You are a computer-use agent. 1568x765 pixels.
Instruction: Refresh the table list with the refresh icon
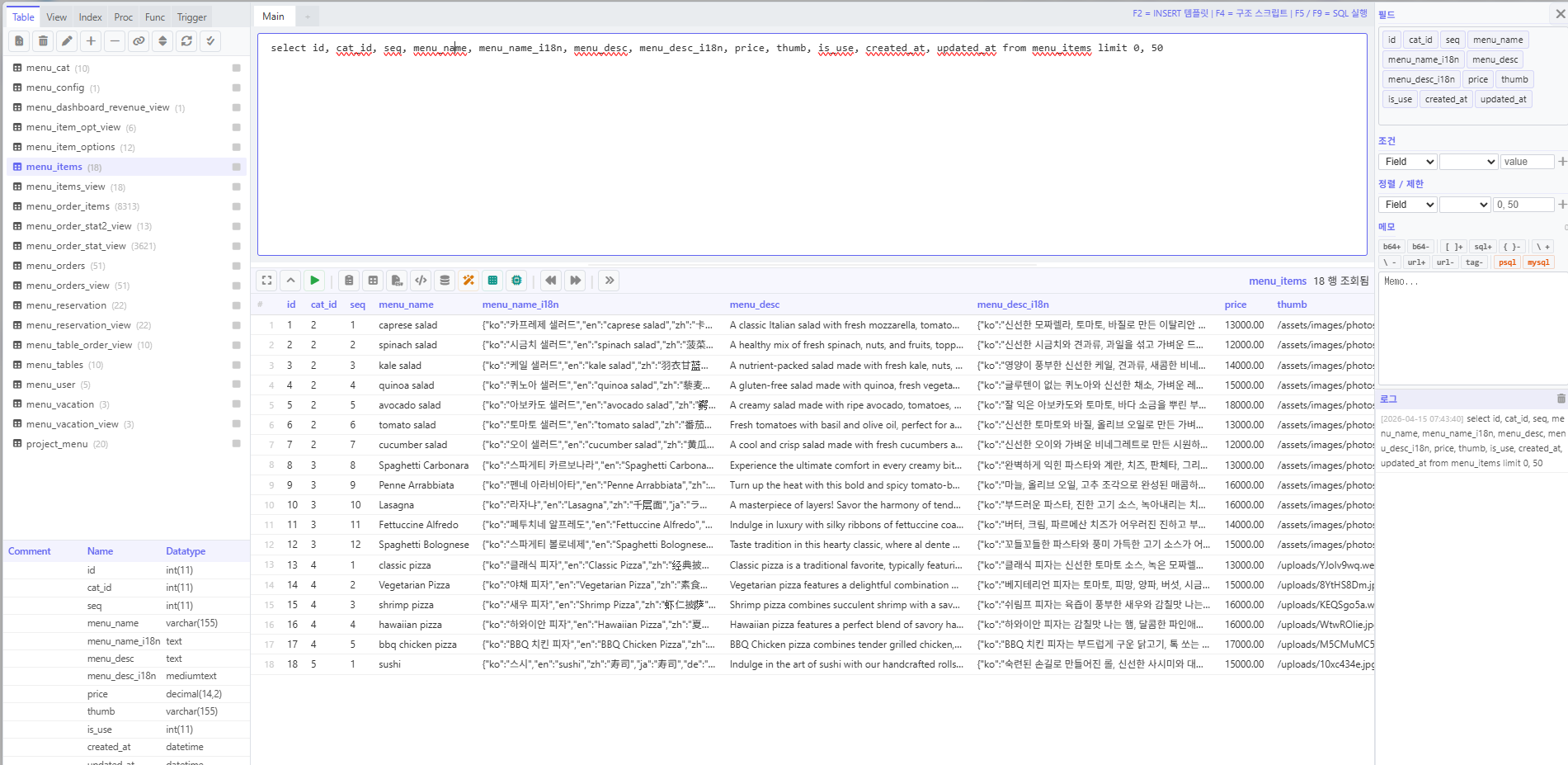[x=186, y=40]
